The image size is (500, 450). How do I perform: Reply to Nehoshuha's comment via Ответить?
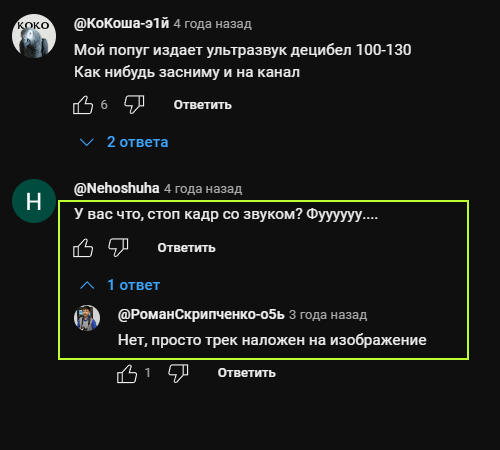[186, 248]
